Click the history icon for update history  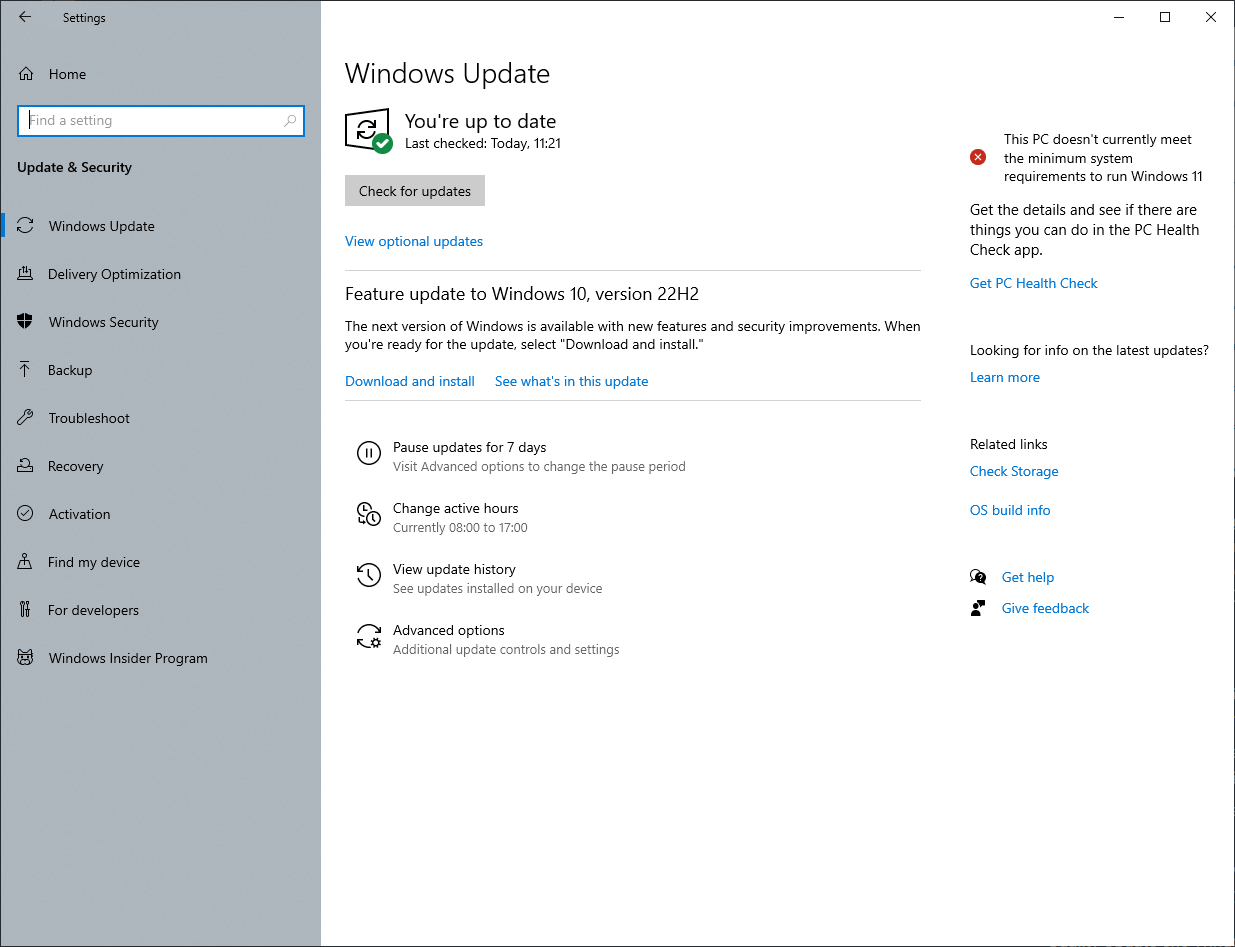[x=369, y=575]
